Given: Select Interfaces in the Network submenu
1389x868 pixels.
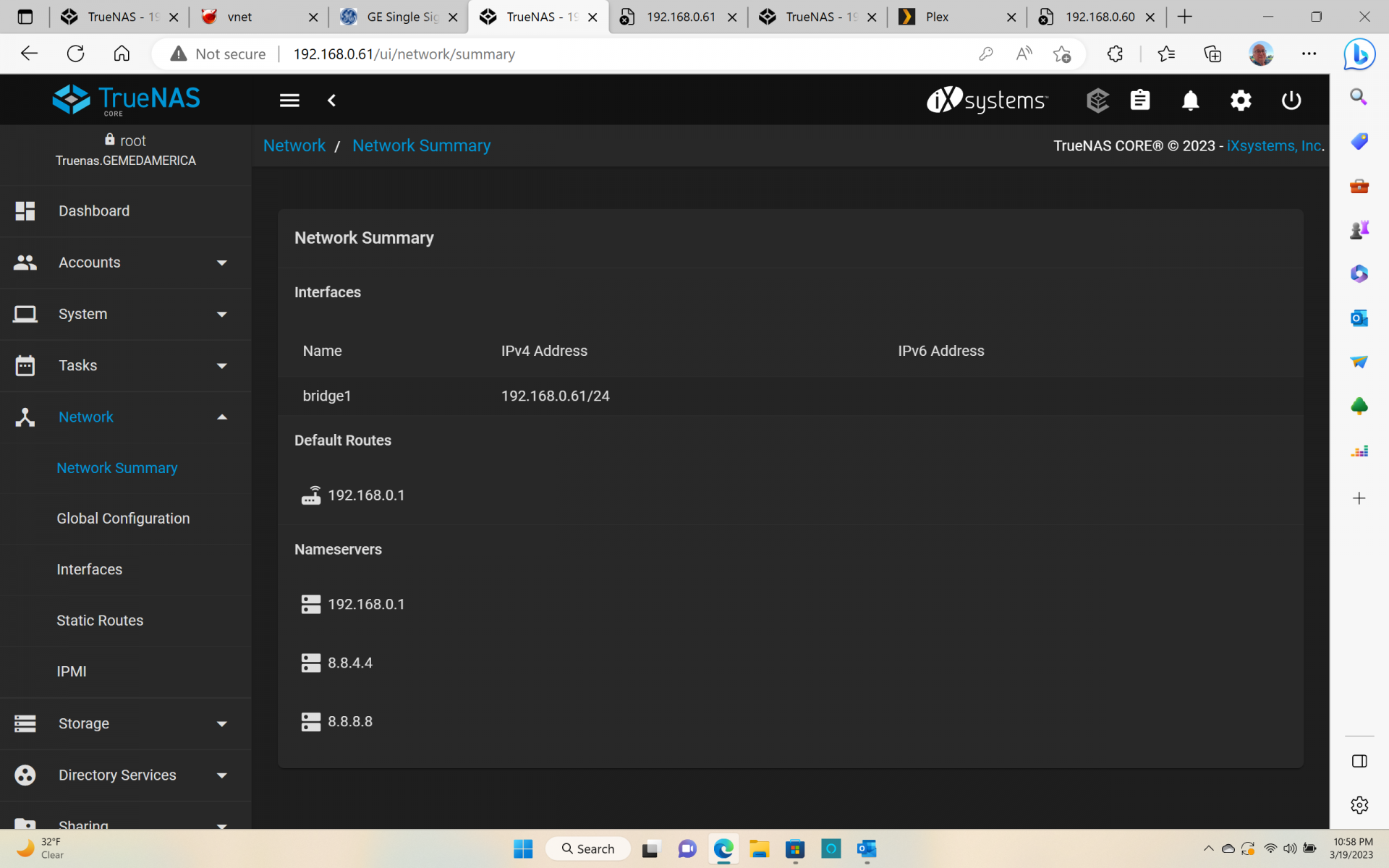Looking at the screenshot, I should pos(90,569).
